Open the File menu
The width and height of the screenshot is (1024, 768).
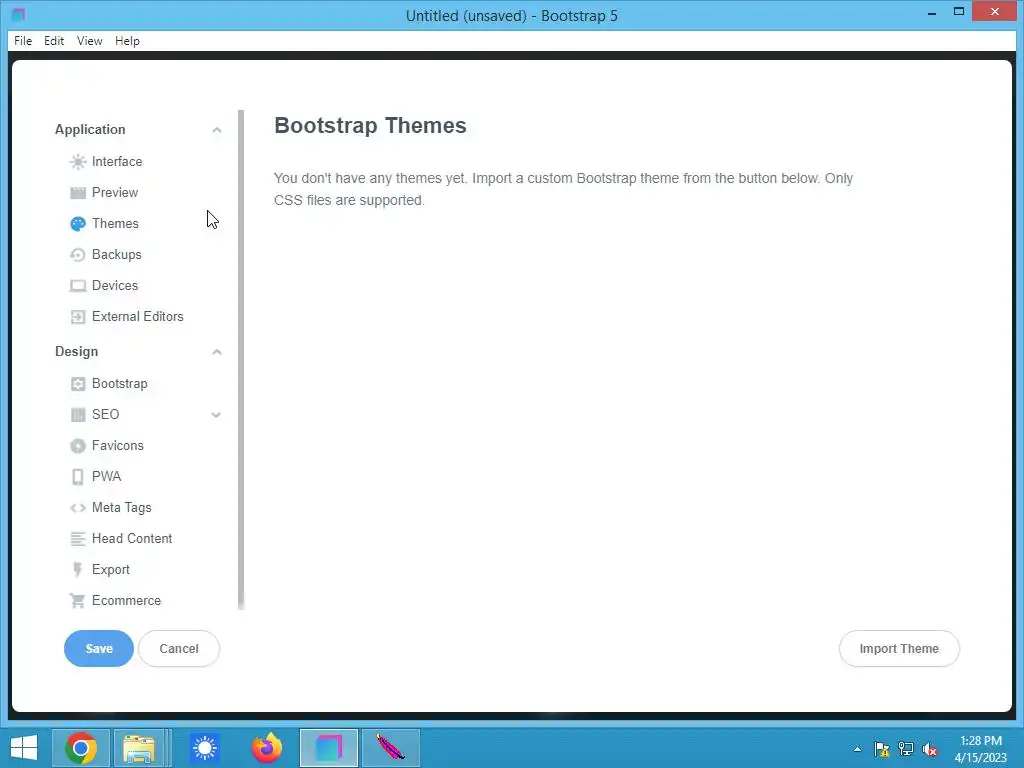pyautogui.click(x=23, y=40)
